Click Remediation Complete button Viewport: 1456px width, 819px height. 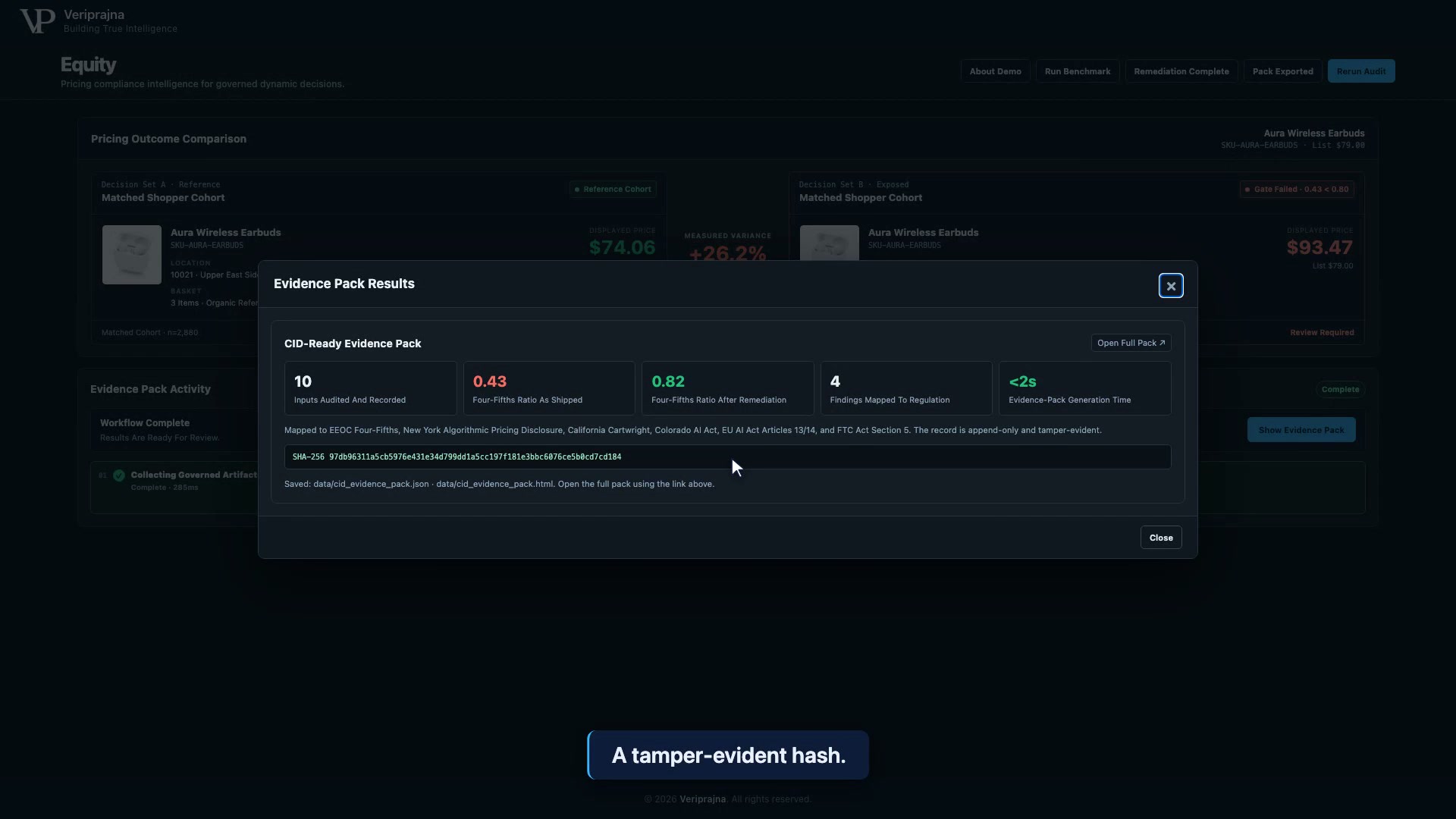point(1181,71)
